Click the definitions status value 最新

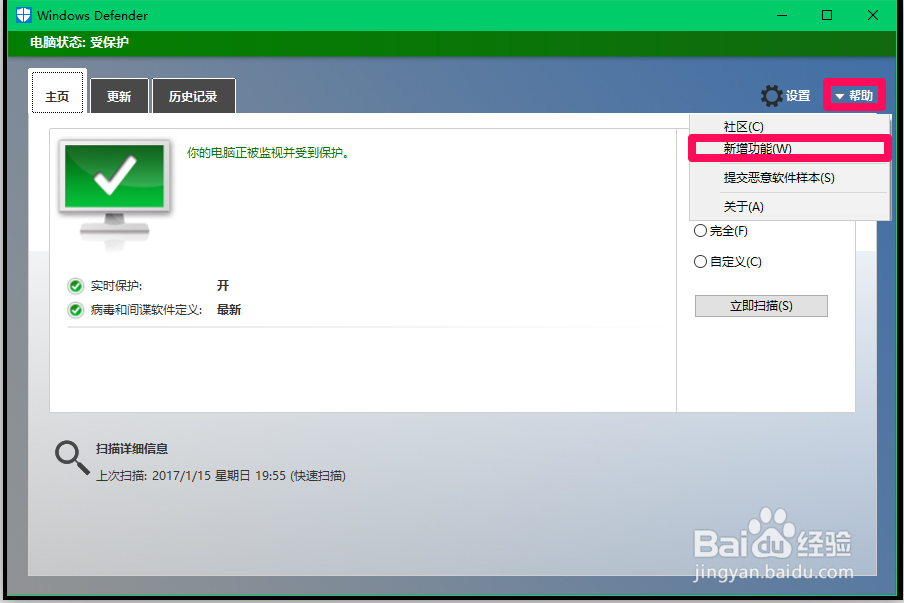(x=229, y=310)
